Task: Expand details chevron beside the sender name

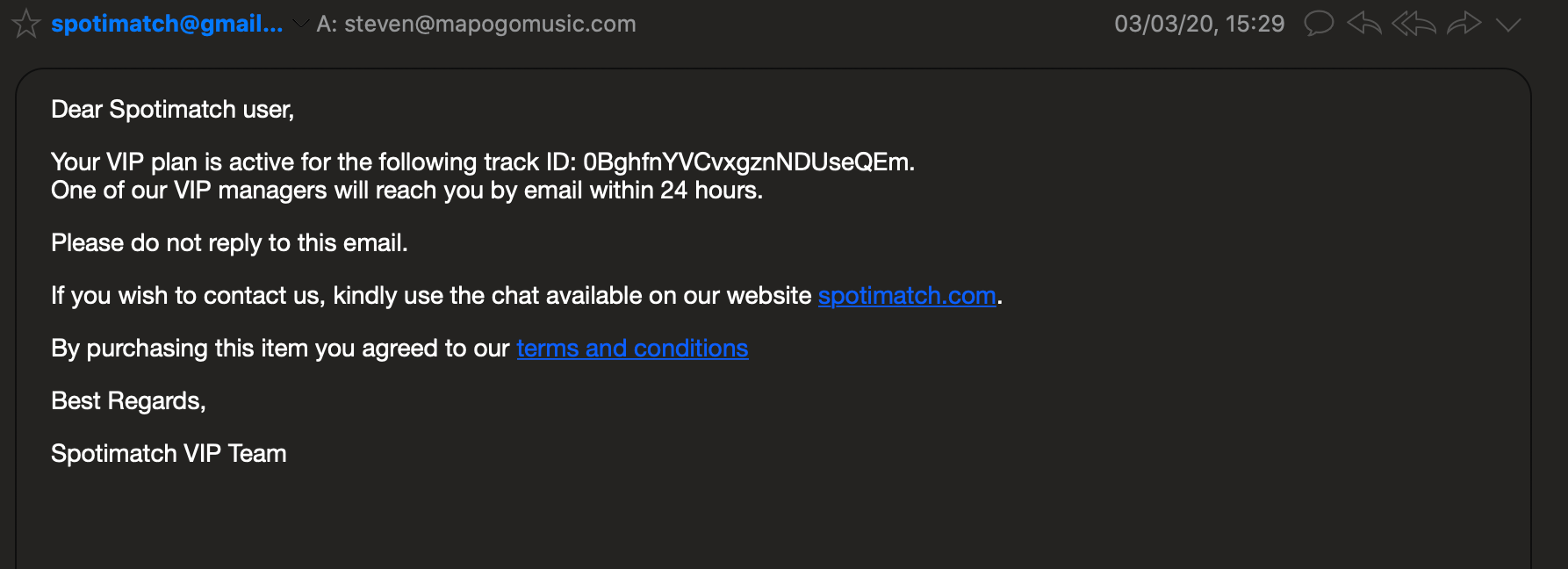Action: click(300, 24)
